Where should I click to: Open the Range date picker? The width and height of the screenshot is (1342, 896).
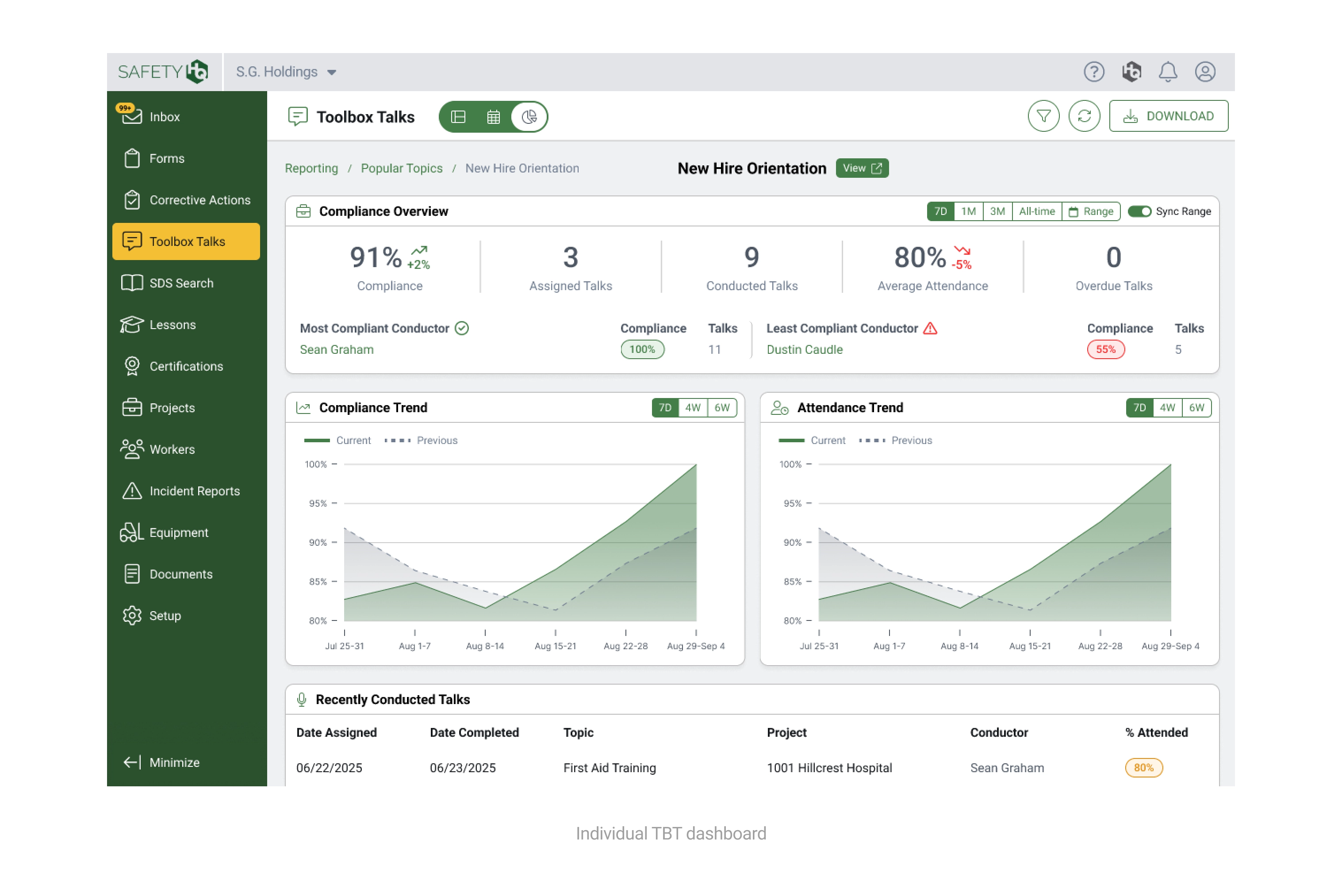click(x=1091, y=211)
